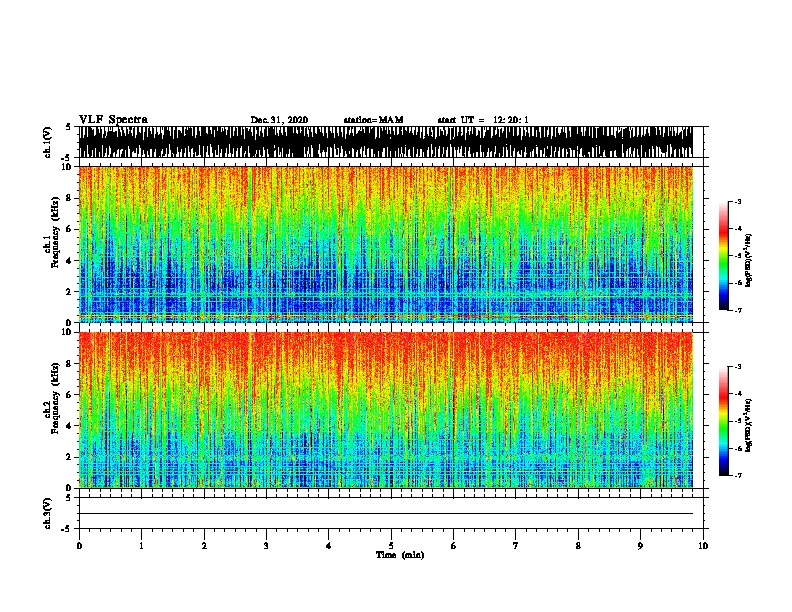Click the "7" tick on the Time axis

point(516,546)
